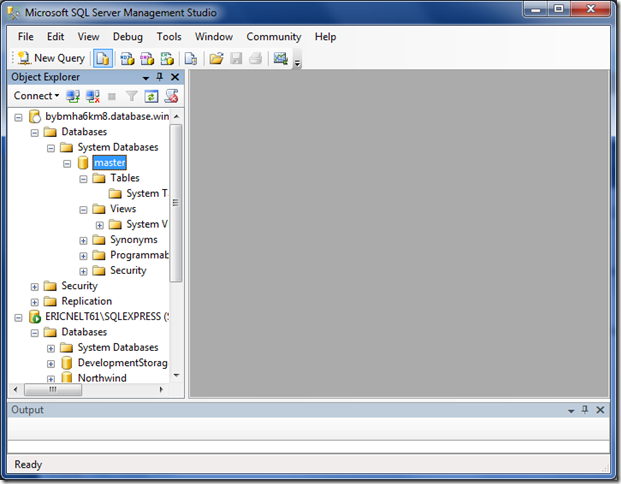
Task: Expand the server-level Security folder
Action: click(34, 287)
